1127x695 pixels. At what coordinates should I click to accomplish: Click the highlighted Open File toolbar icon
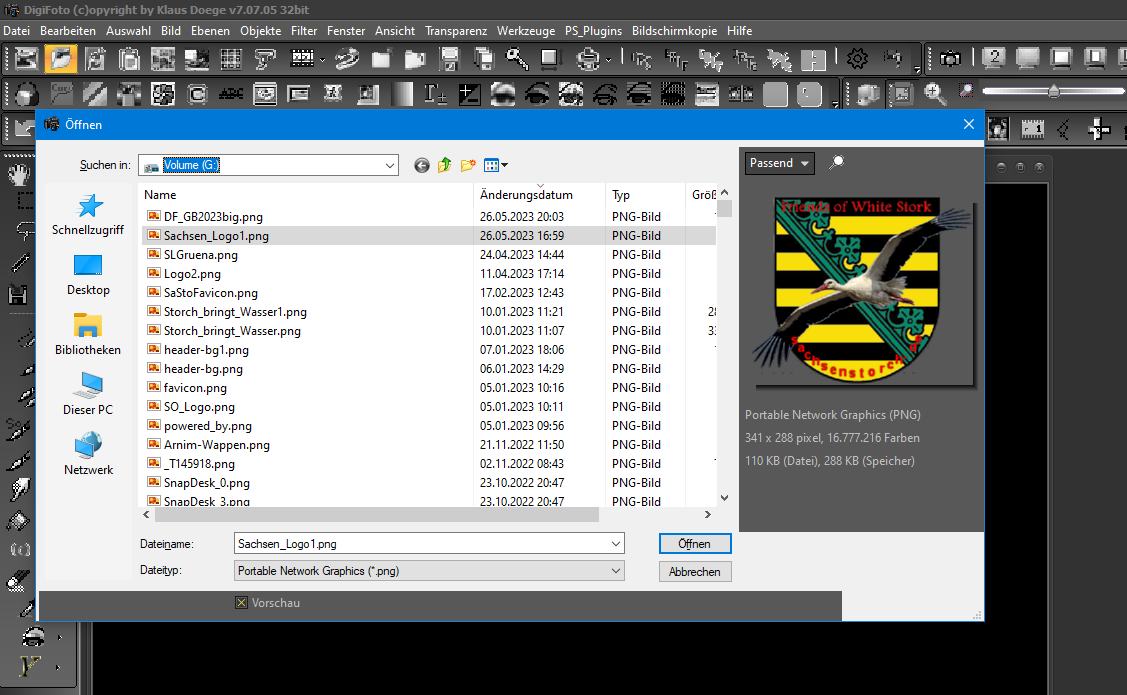point(60,58)
